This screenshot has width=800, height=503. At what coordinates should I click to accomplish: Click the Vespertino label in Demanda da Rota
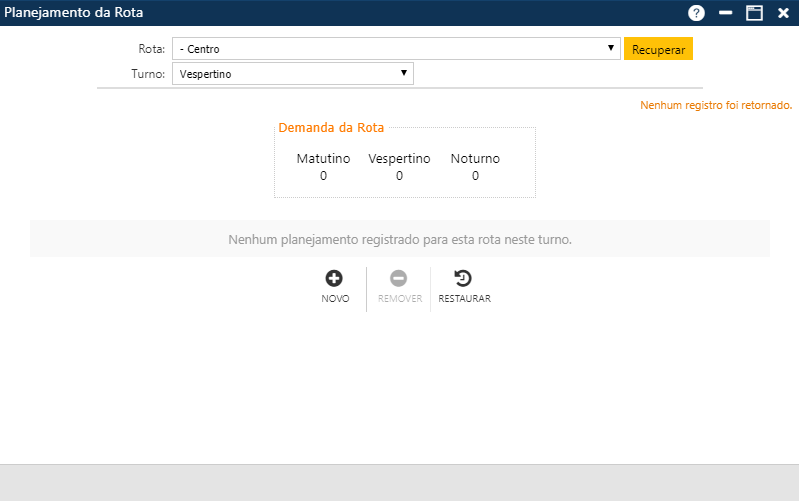coord(399,159)
